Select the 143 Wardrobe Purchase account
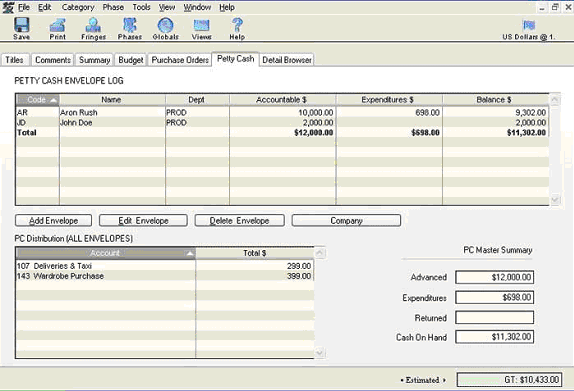The height and width of the screenshot is (391, 574). [165, 276]
